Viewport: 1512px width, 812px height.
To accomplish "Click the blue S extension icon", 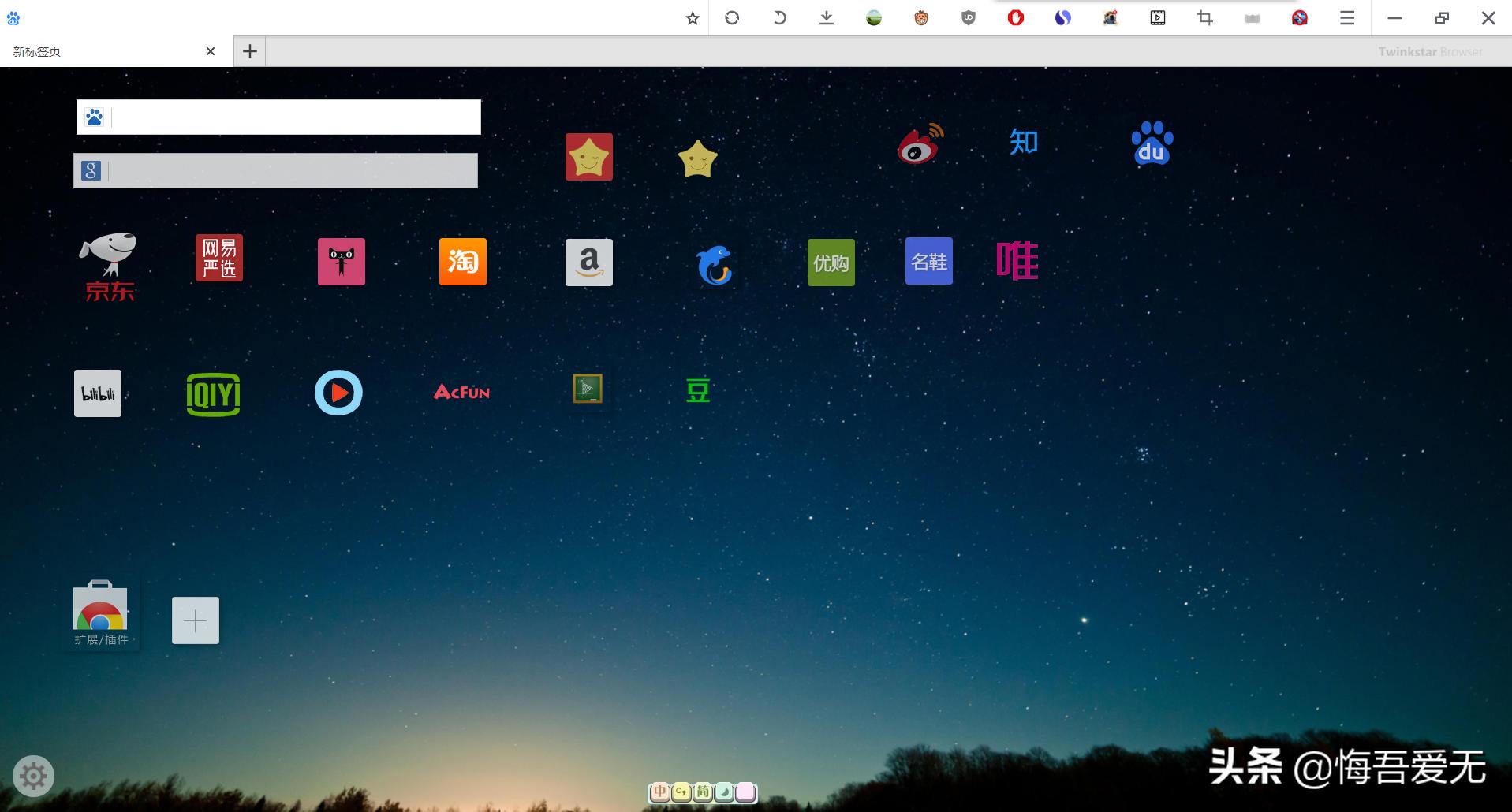I will 1063,17.
